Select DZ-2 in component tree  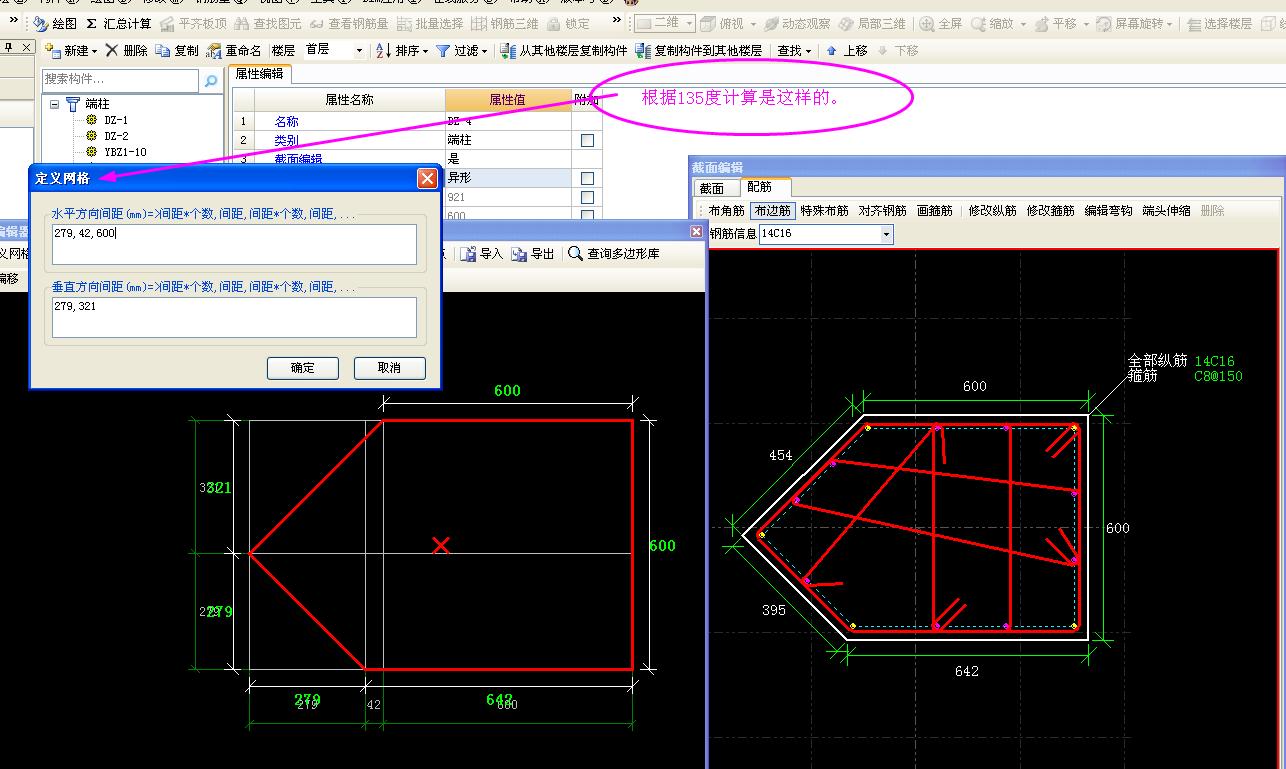coord(116,136)
